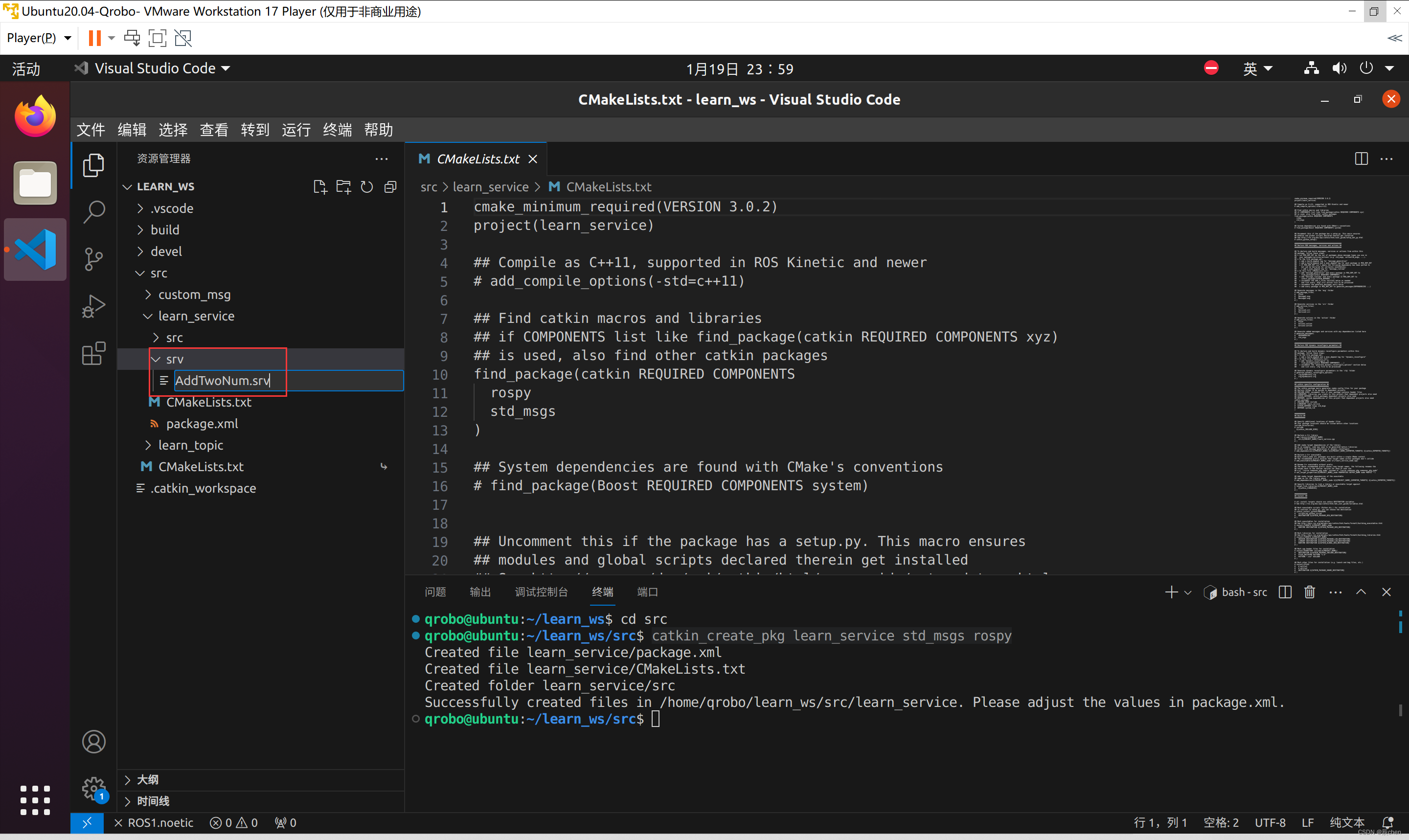Screen dimensions: 1409x840
Task: Open the Accounts menu icon
Action: click(93, 742)
